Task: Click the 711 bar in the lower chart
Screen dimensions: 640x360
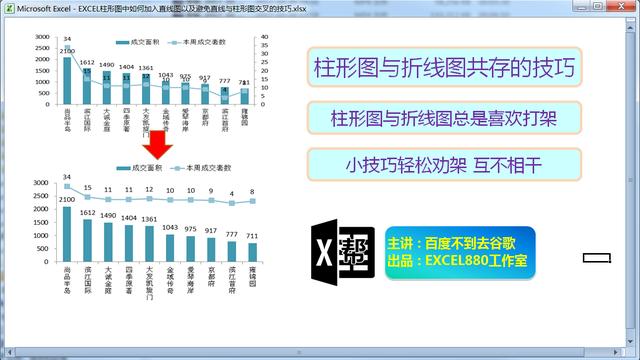Action: pos(253,253)
